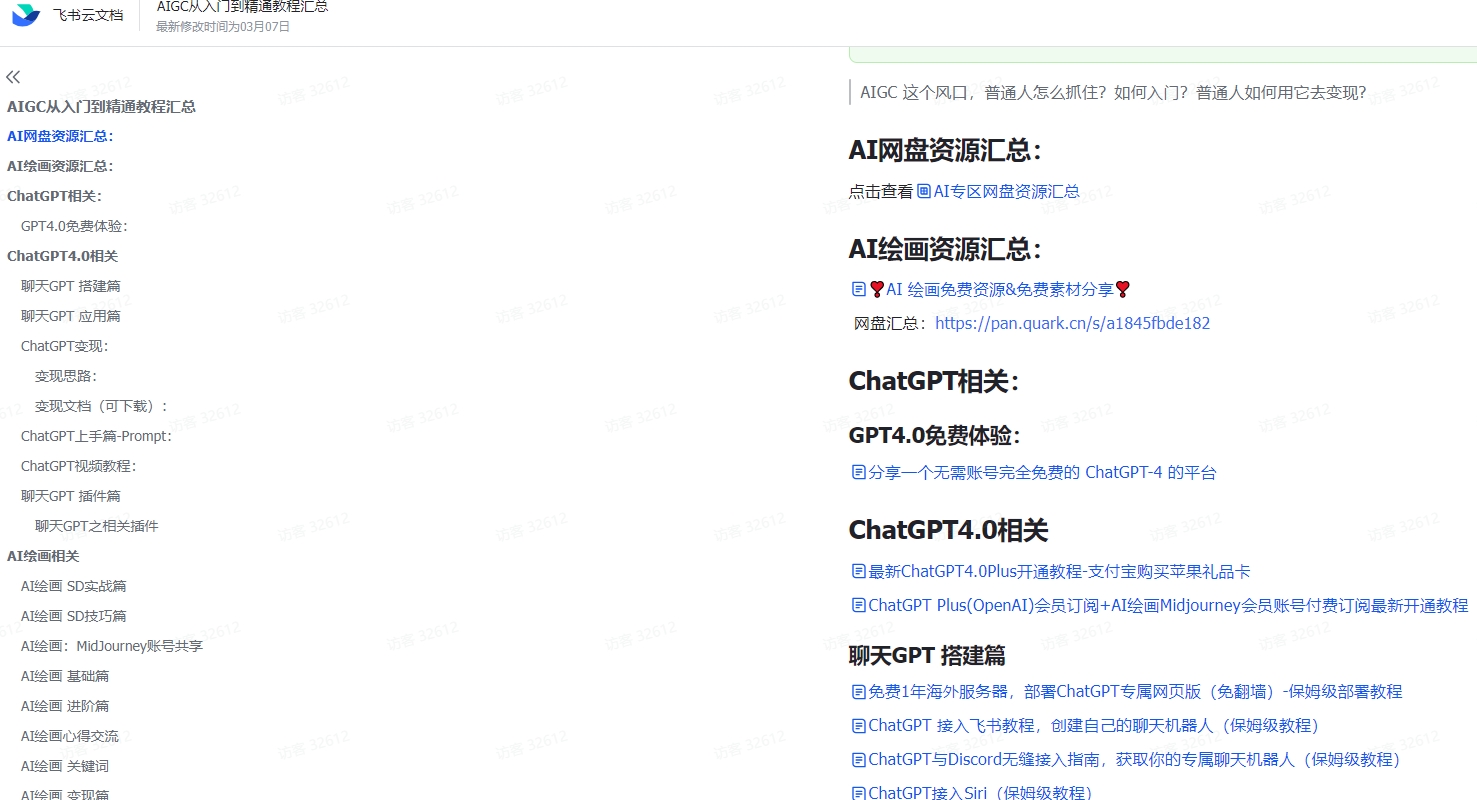Jump to AI网盘资源汇总 in outline
Screen dimensions: 1477x800
pos(60,136)
